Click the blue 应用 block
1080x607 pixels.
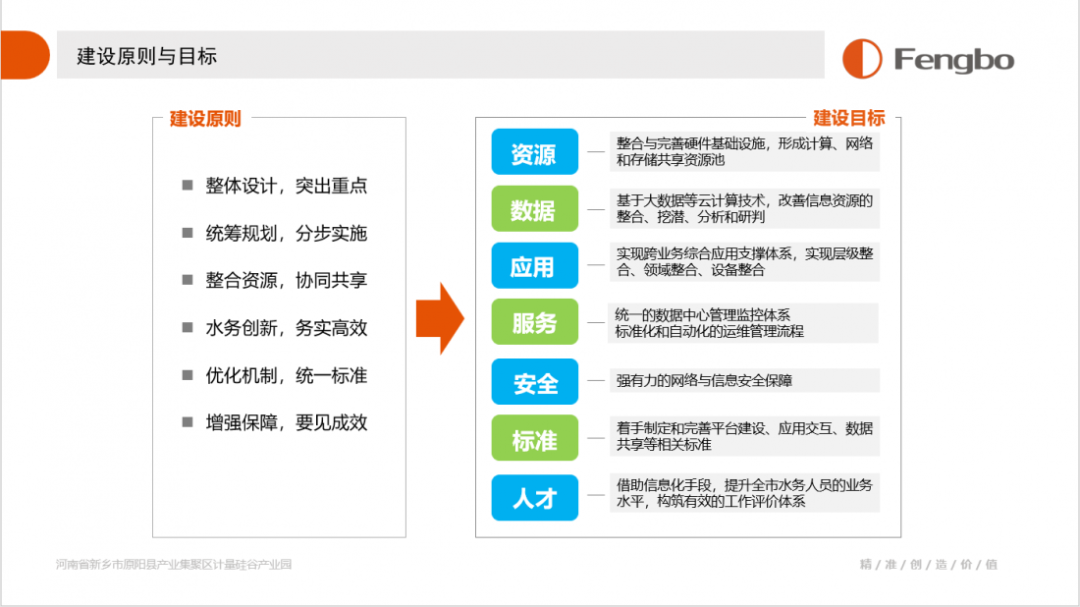pos(534,266)
